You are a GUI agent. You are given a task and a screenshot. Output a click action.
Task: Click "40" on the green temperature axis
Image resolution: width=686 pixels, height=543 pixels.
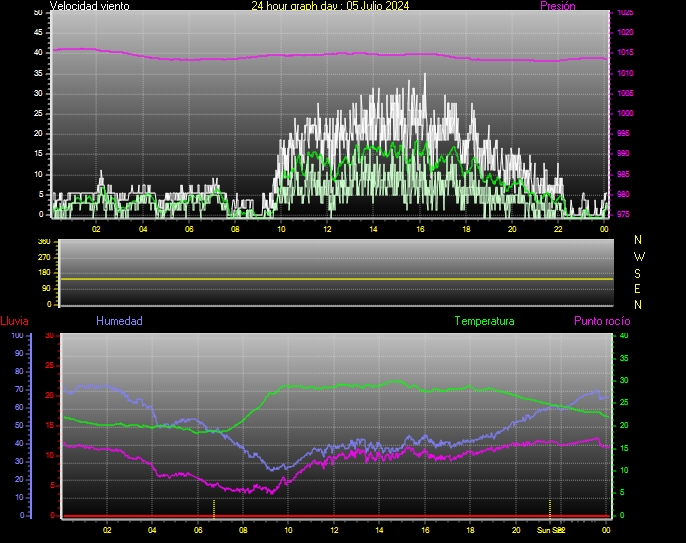[x=624, y=336]
